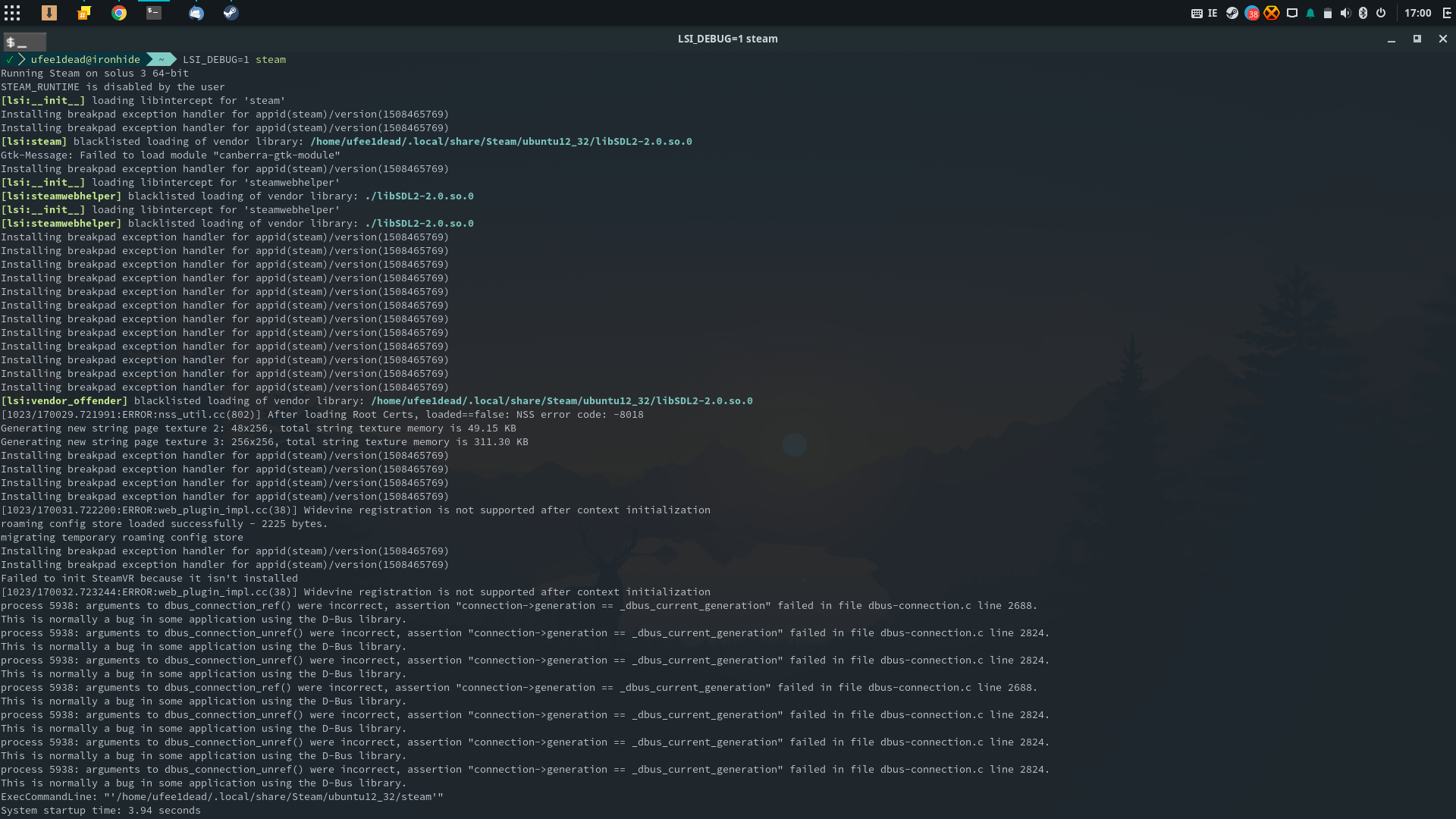Switch to Steam from the panel launcher
1456x819 pixels.
tap(231, 13)
